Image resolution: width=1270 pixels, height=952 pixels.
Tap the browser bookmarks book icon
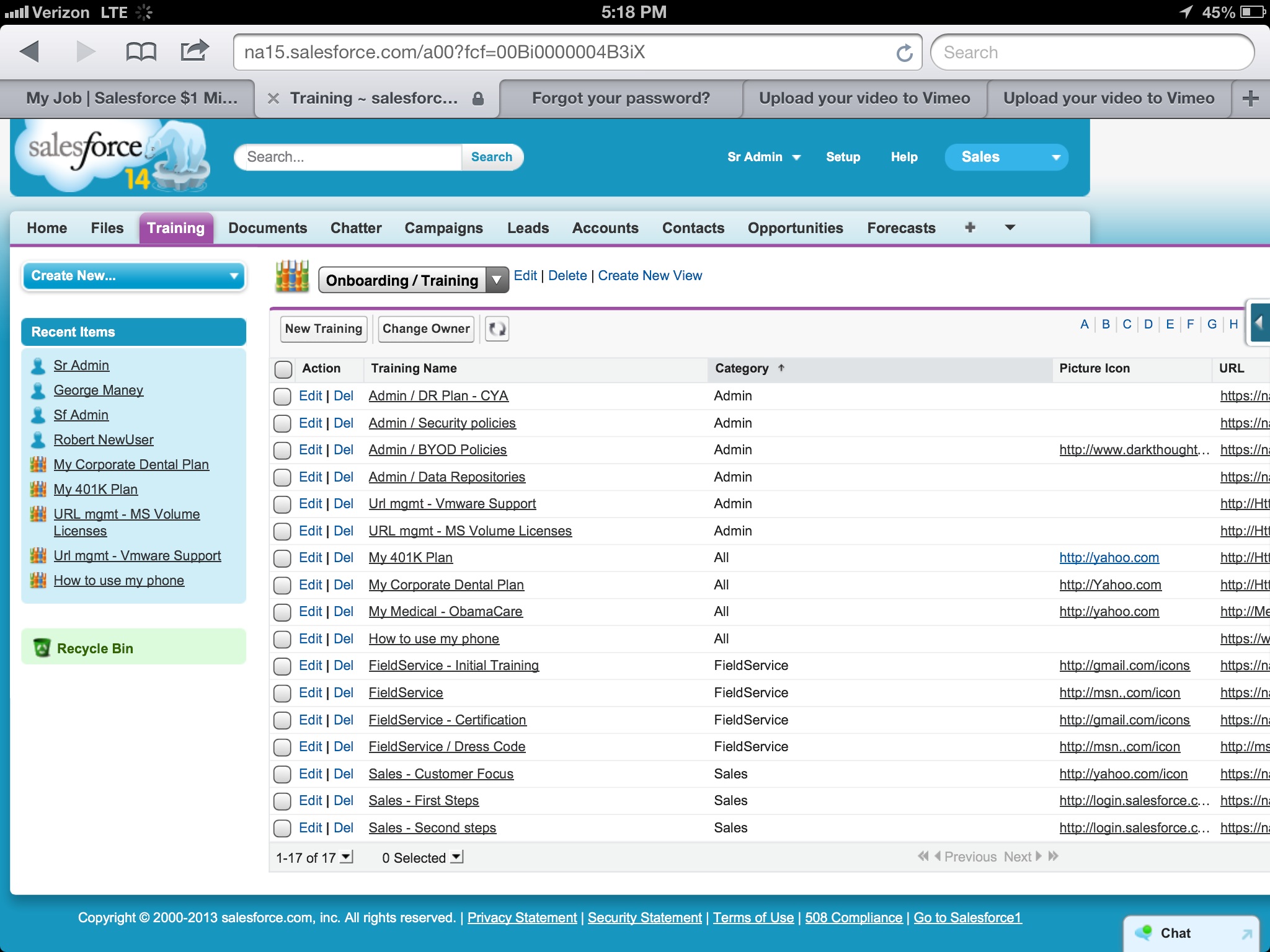(141, 51)
